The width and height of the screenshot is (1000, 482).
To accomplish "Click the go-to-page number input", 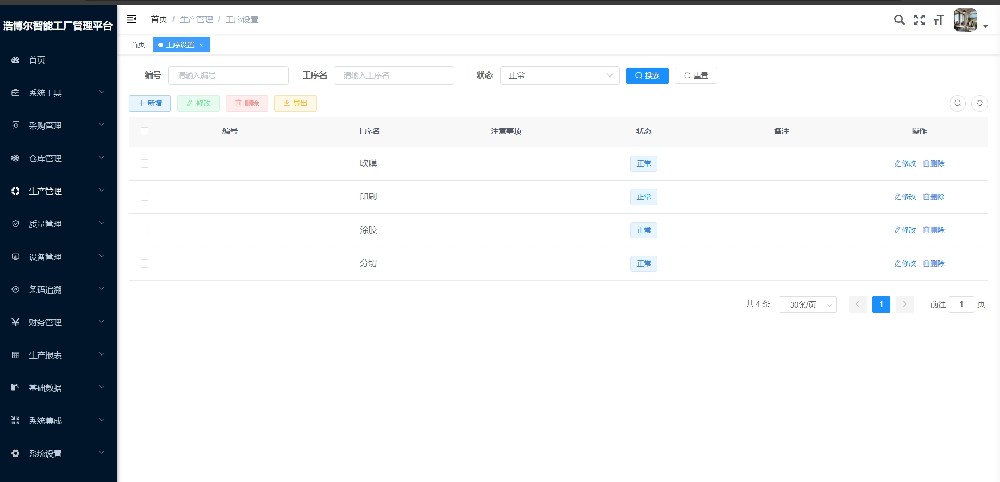I will (x=962, y=305).
